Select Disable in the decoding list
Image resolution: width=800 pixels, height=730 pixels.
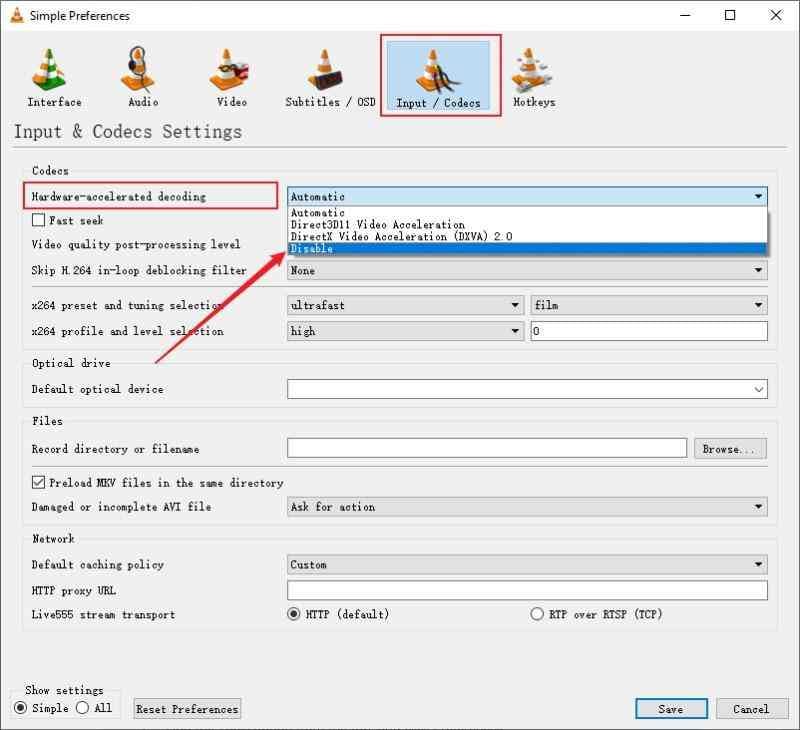click(527, 249)
